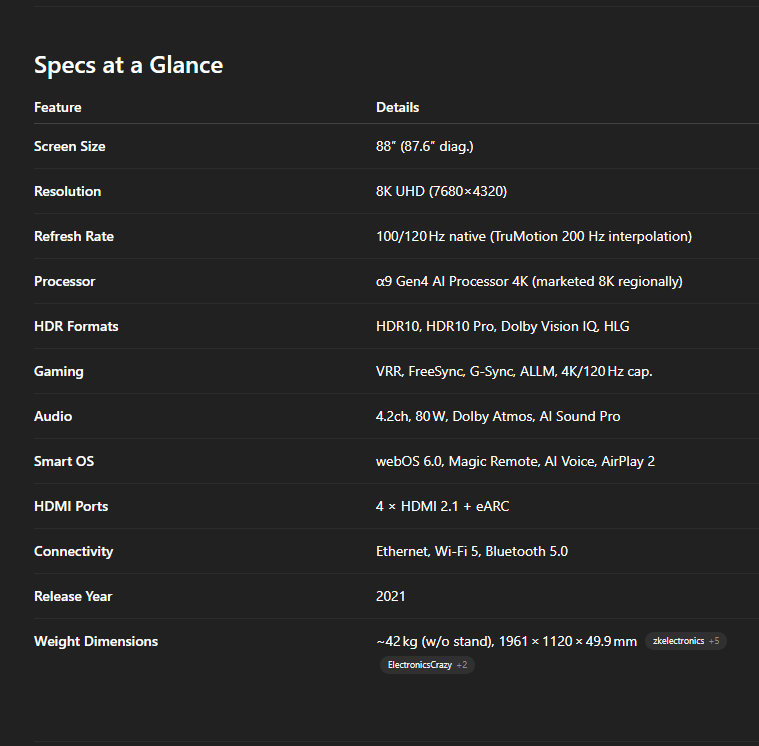Select the 'Specs at a Glance' heading
The width and height of the screenshot is (759, 746).
pos(128,65)
